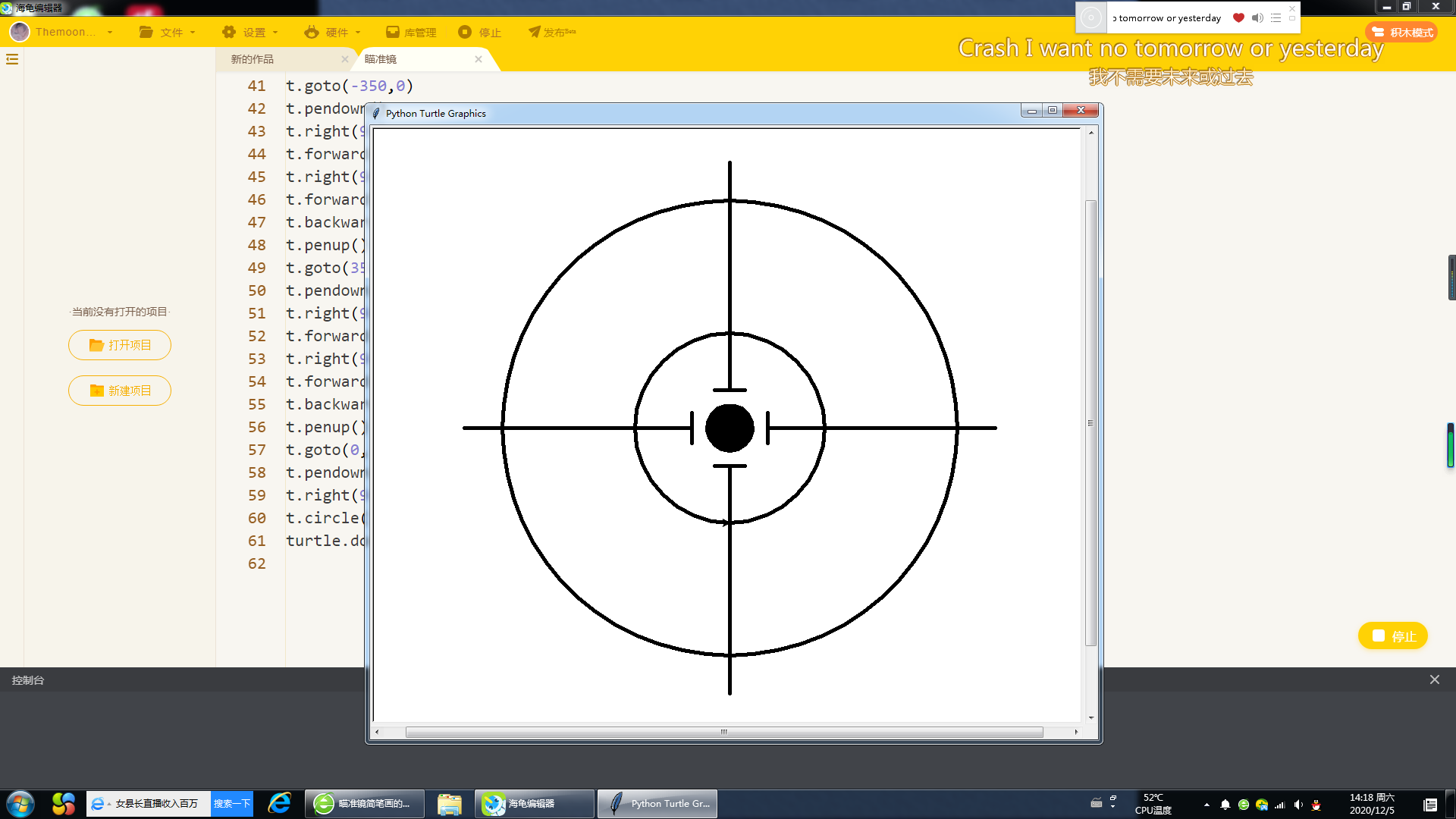Switch to Python Turtle Graphics taskbar item
The width and height of the screenshot is (1456, 819).
[x=657, y=804]
